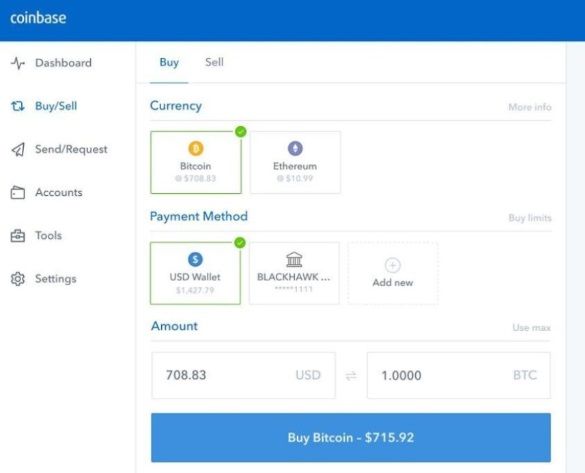Click the Buy Bitcoin - $715.92 button
The width and height of the screenshot is (585, 473).
coord(351,437)
